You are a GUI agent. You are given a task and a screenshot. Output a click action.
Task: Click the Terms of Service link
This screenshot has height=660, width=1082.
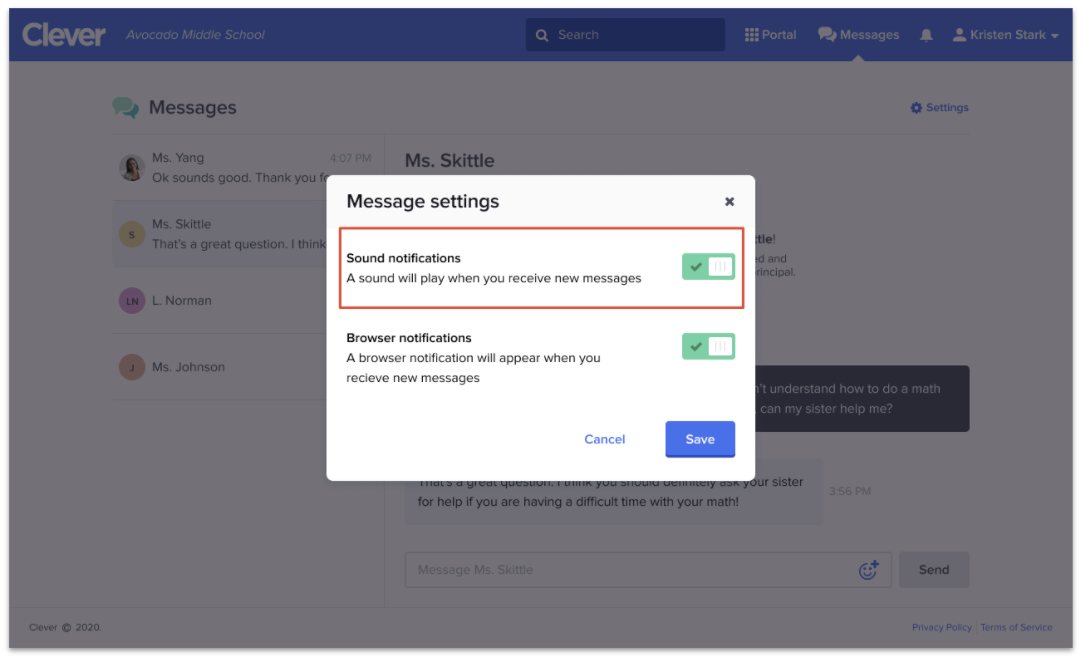coord(1016,627)
